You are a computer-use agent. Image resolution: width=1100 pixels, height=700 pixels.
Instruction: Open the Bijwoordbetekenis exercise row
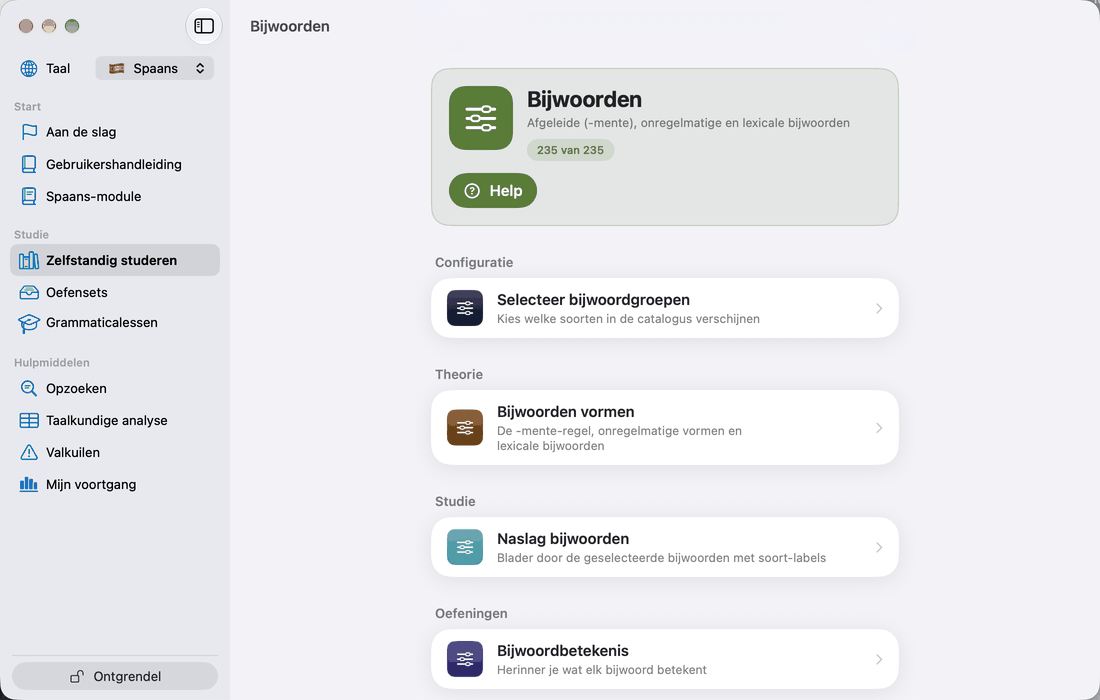[x=664, y=659]
